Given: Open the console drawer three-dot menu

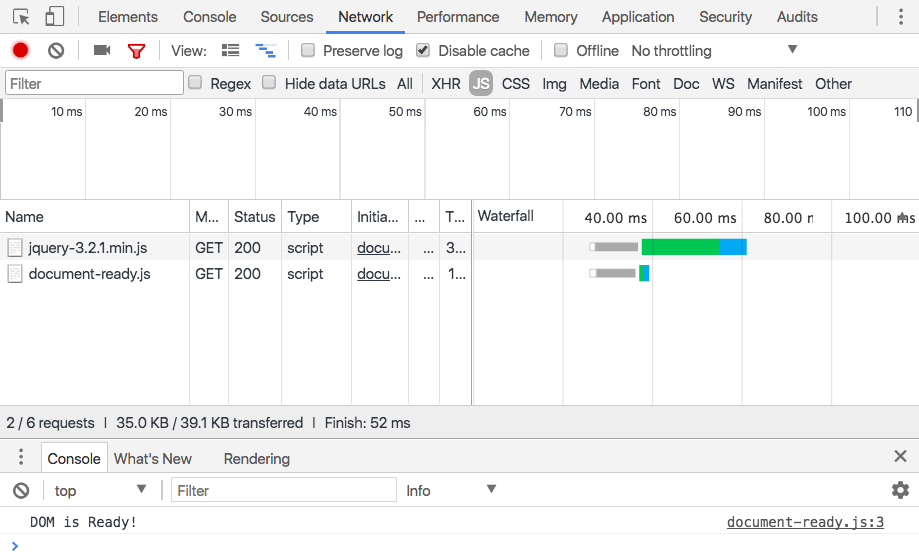Looking at the screenshot, I should [21, 457].
